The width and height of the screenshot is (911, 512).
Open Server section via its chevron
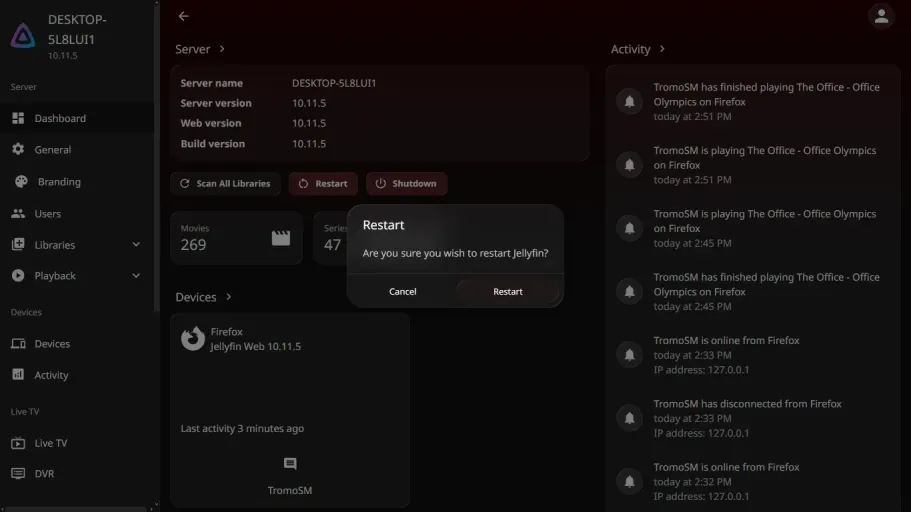(222, 49)
